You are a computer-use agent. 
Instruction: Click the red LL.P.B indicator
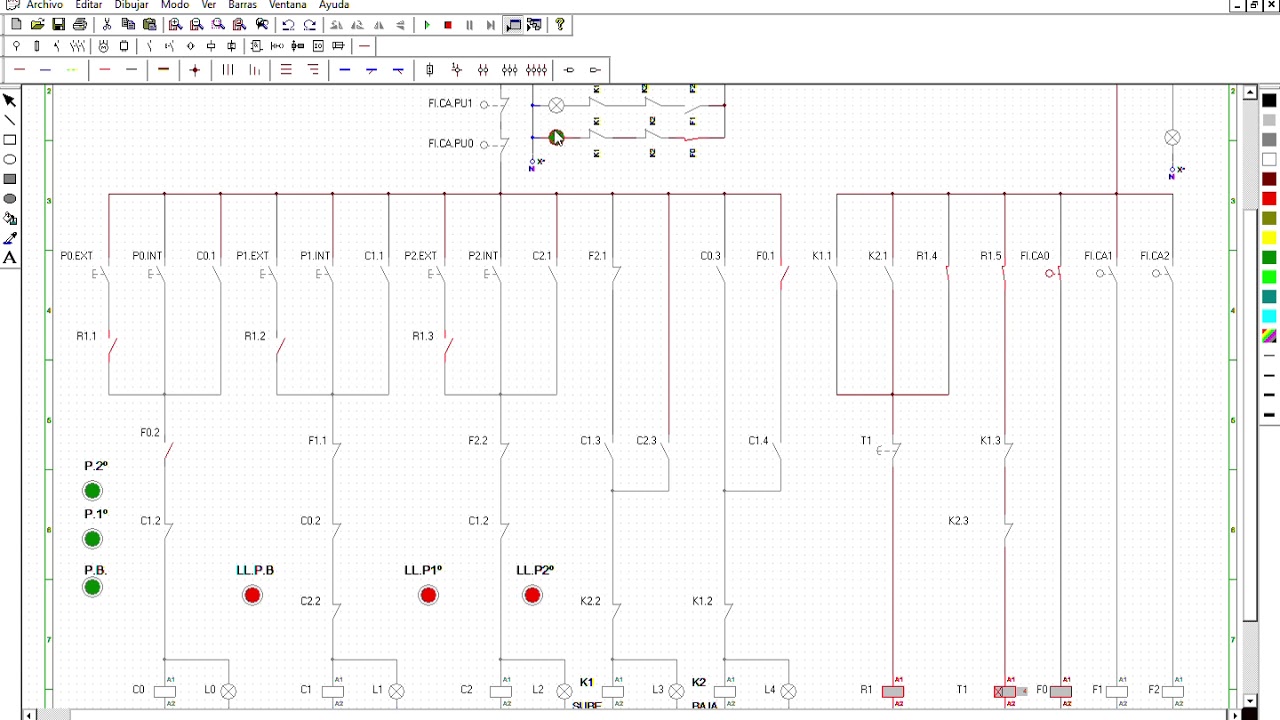click(252, 595)
